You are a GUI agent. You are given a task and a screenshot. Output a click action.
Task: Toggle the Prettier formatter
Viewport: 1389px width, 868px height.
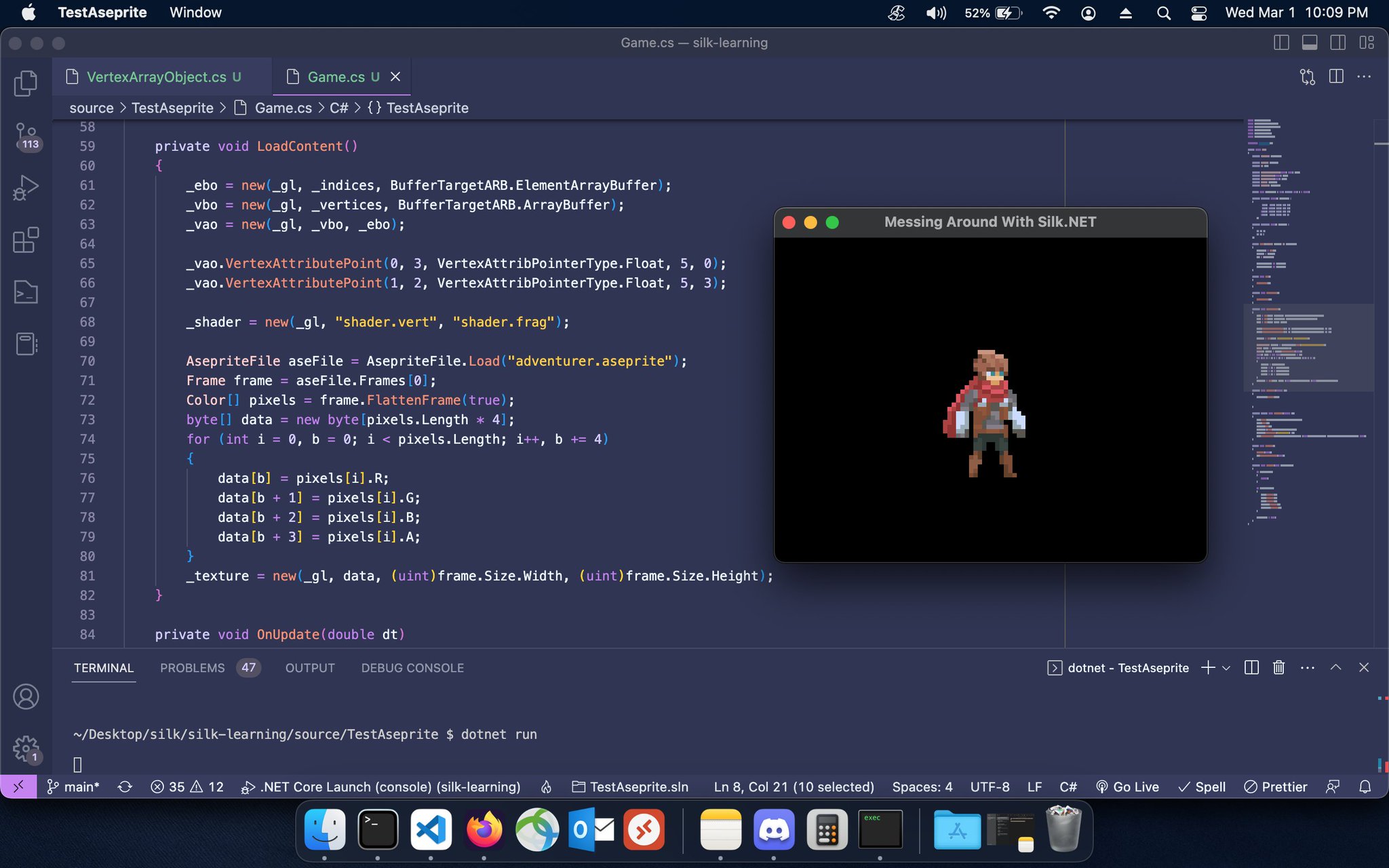1275,787
